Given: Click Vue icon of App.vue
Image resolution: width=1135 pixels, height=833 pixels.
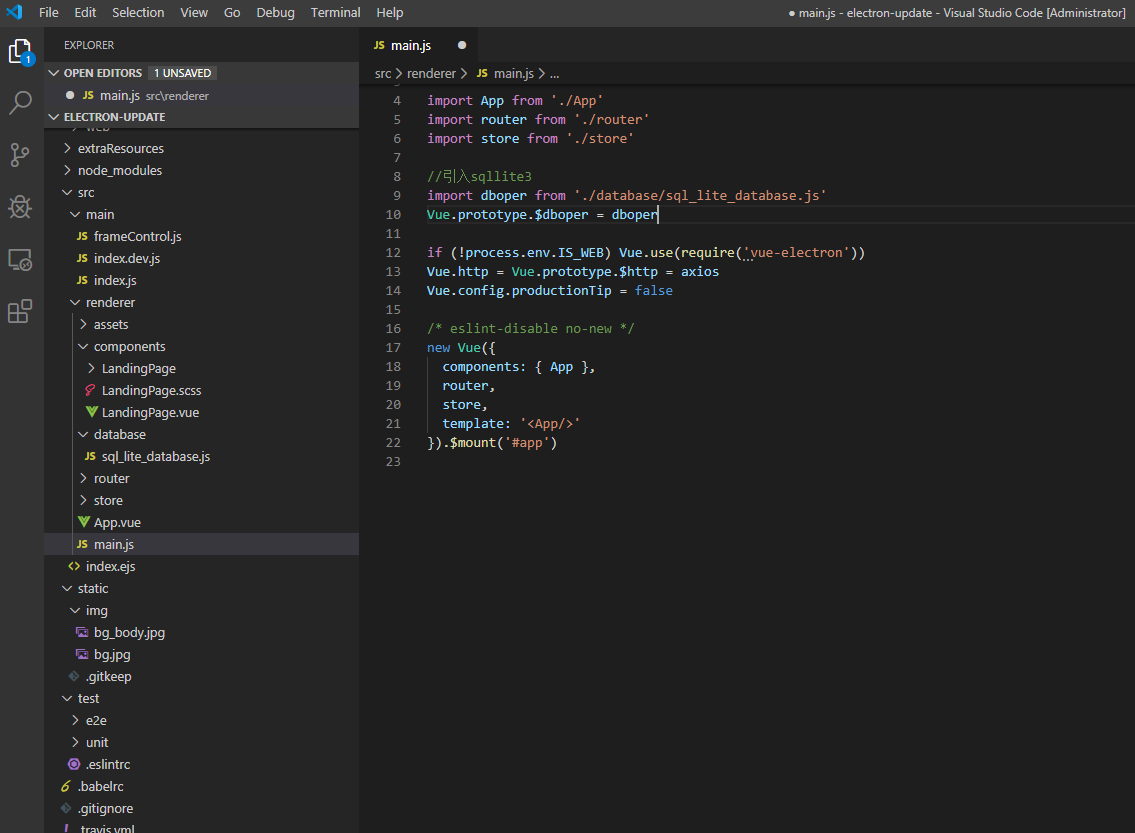Looking at the screenshot, I should click(x=84, y=522).
